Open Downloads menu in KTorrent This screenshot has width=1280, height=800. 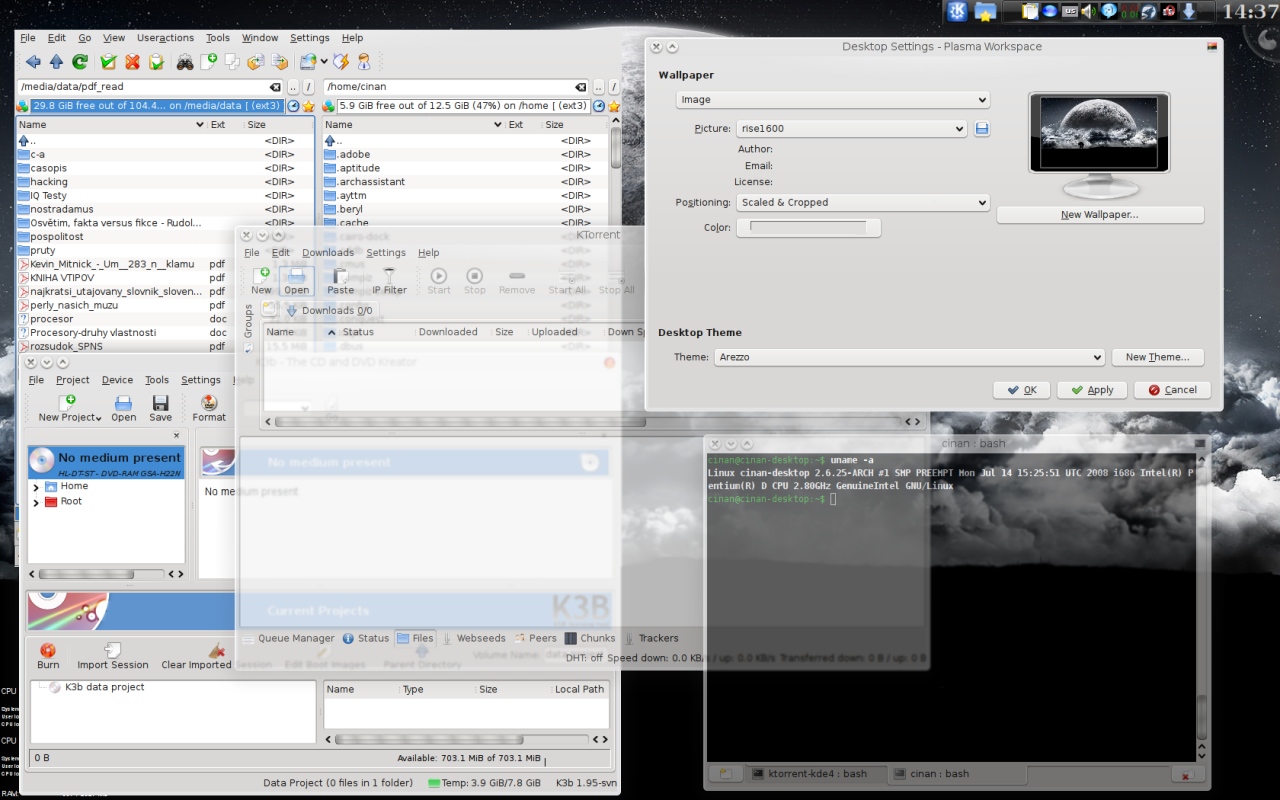coord(328,253)
